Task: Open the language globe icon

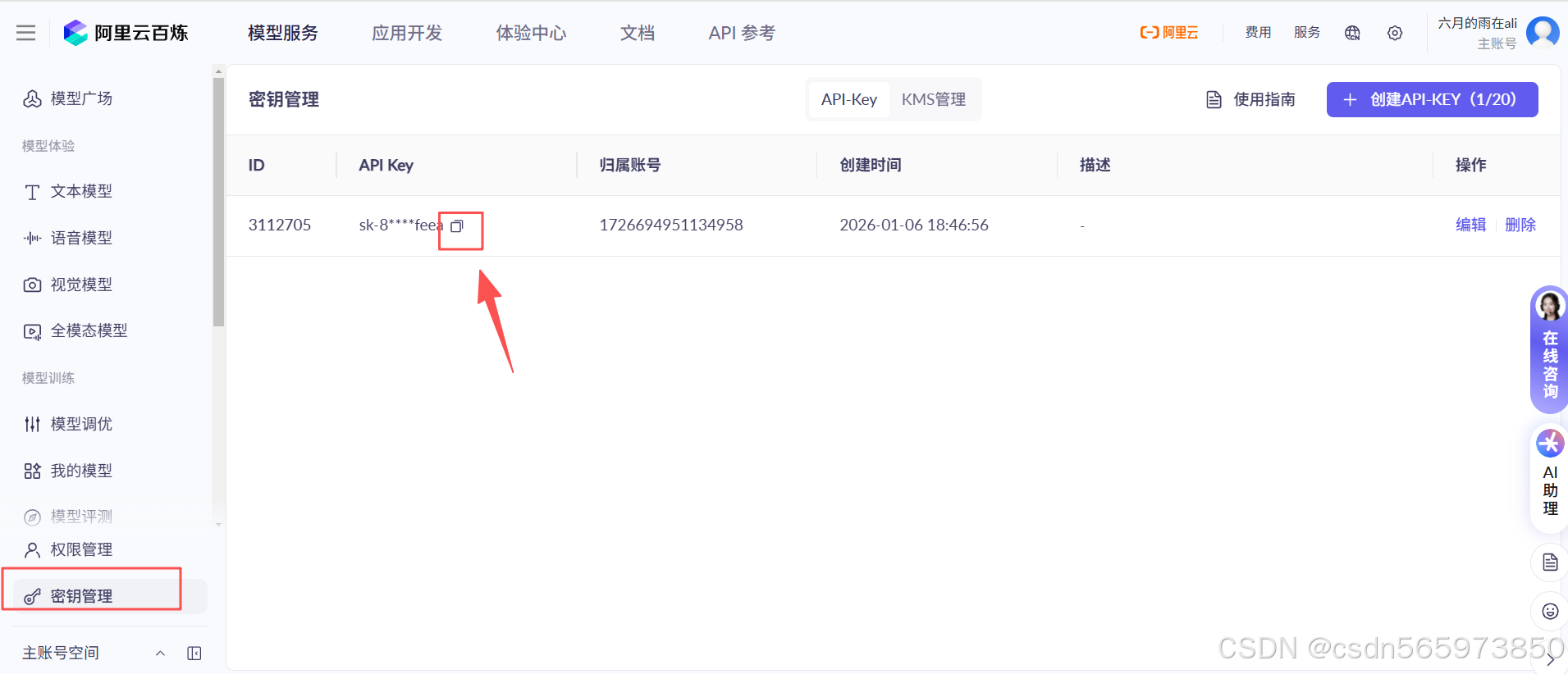Action: click(1352, 33)
